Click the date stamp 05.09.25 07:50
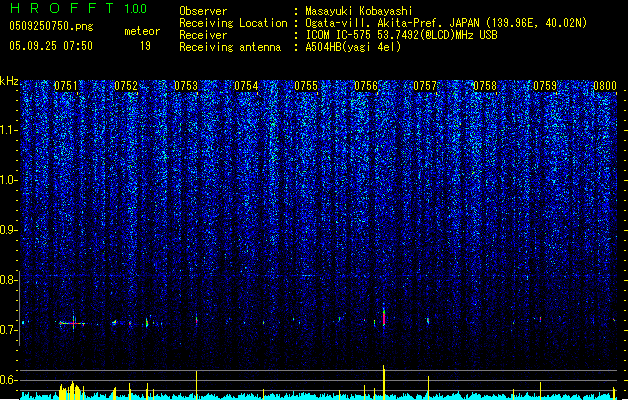629x400 pixels. pyautogui.click(x=51, y=46)
